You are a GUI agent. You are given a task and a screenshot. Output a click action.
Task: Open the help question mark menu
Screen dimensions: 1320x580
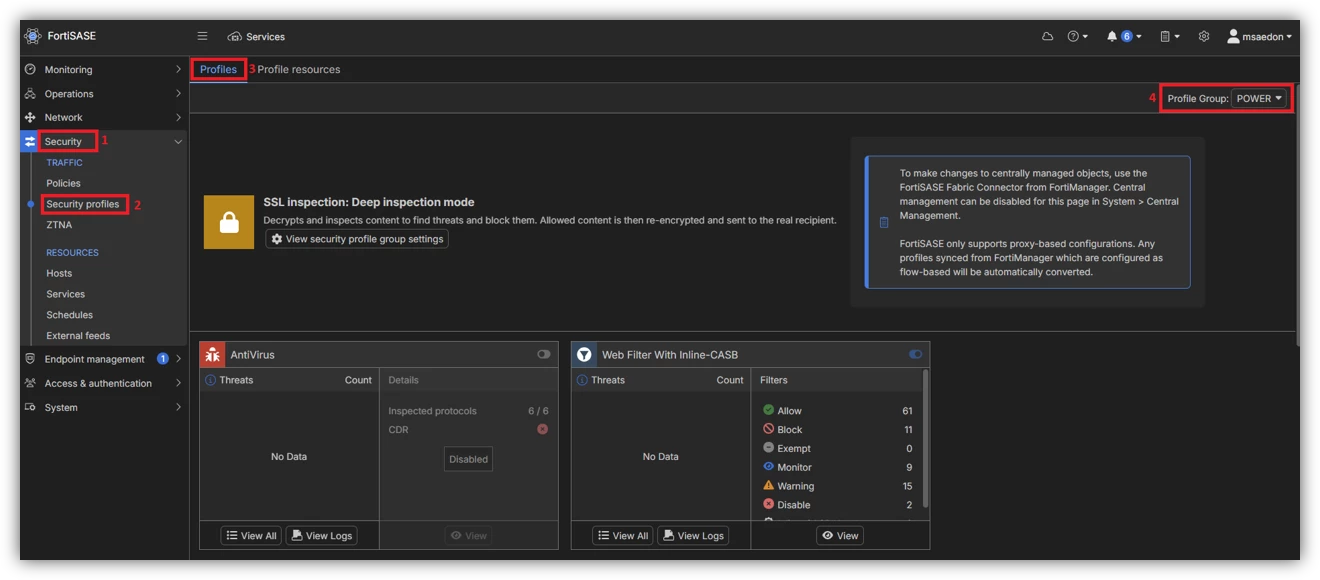[1077, 36]
